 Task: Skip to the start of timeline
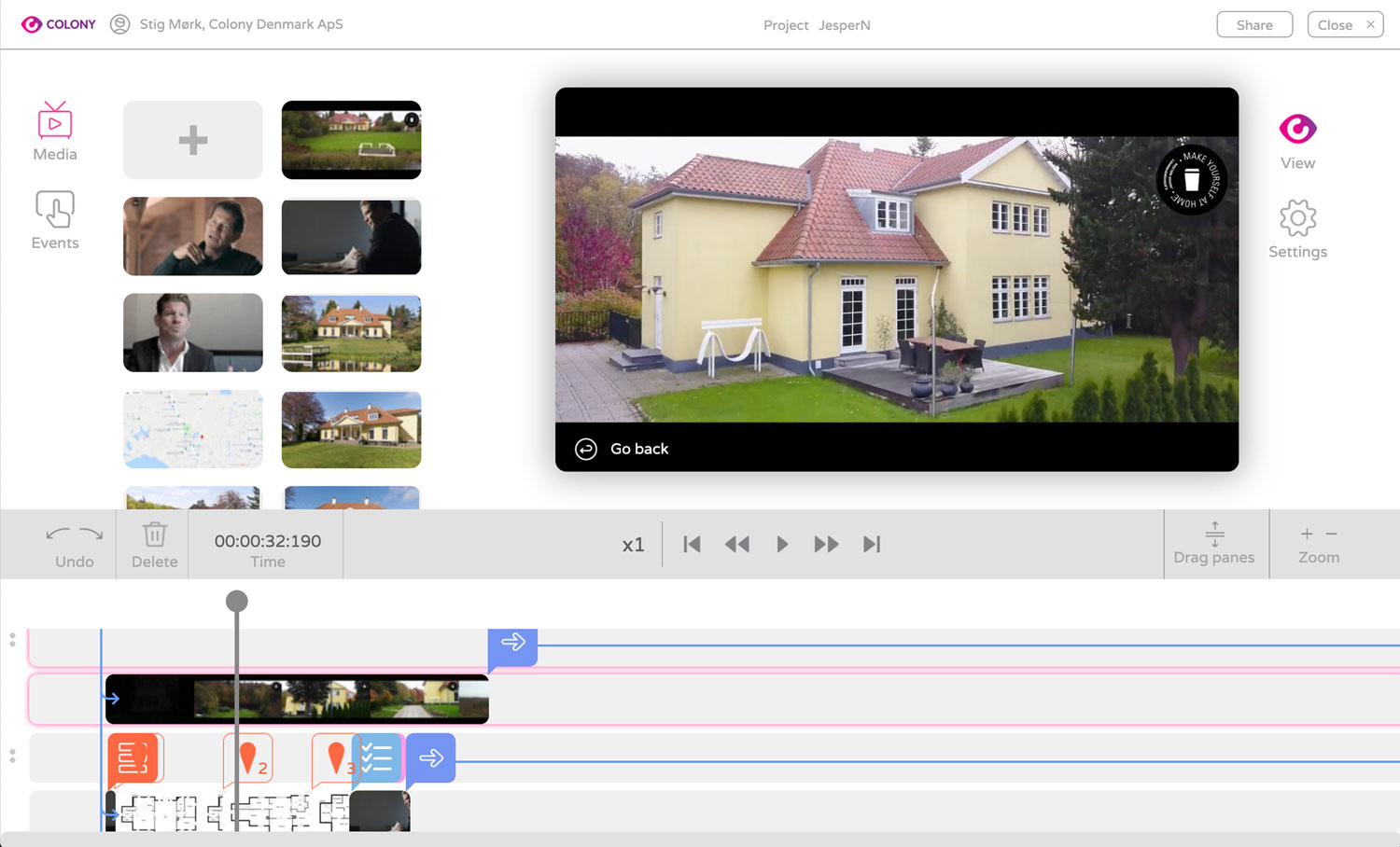tap(692, 545)
